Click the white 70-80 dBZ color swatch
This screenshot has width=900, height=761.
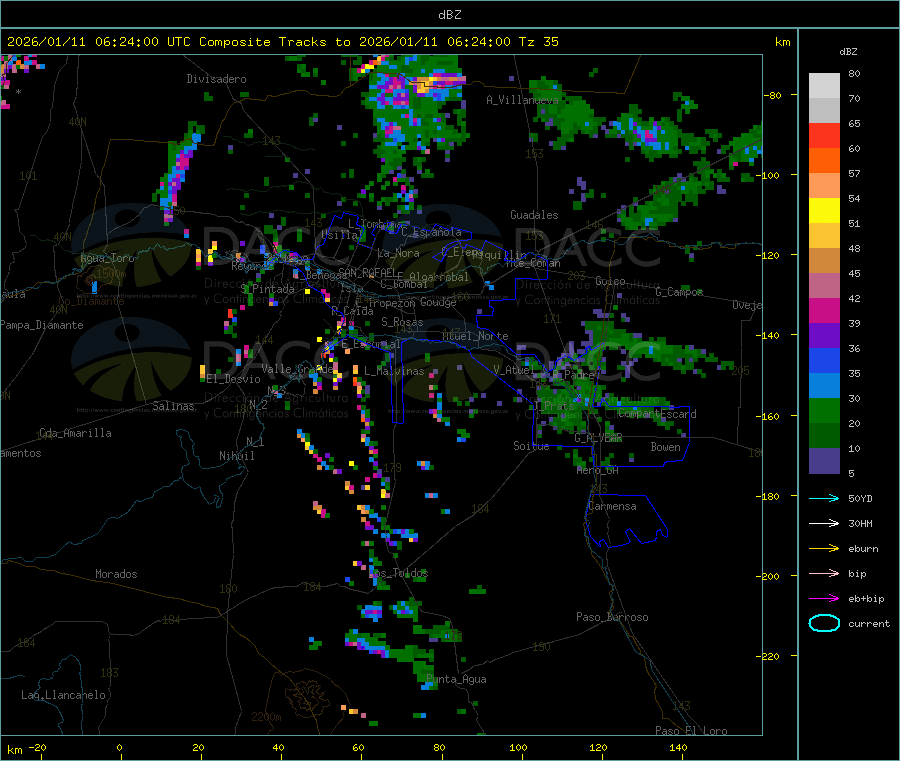pyautogui.click(x=824, y=86)
